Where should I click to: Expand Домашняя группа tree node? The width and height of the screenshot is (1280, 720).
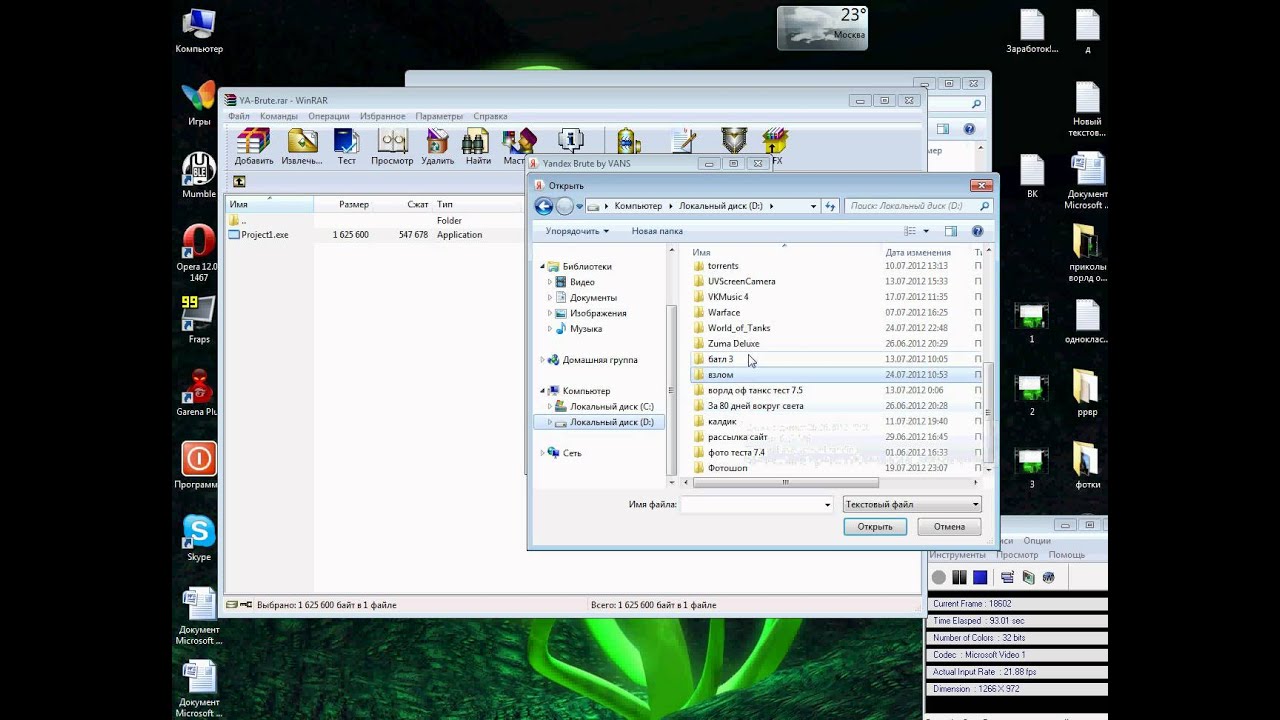point(543,360)
